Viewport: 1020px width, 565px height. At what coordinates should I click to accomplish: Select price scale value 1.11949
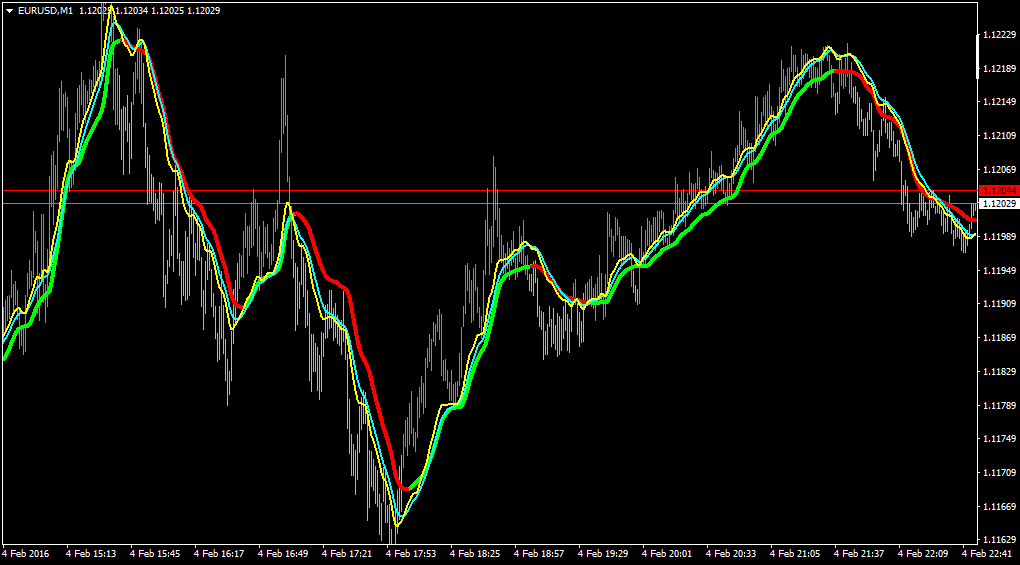point(1000,270)
